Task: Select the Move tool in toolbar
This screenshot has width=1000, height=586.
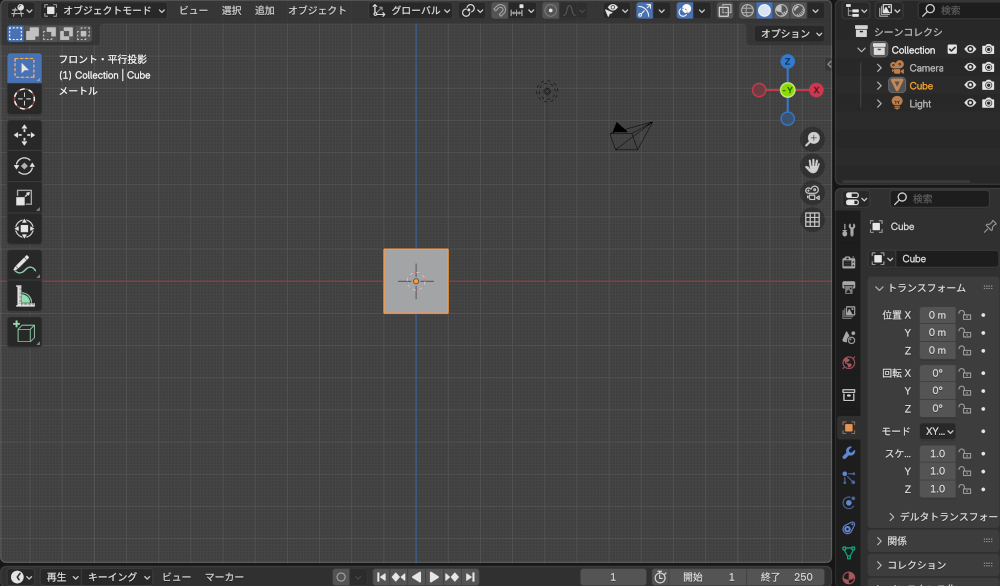Action: tap(24, 135)
